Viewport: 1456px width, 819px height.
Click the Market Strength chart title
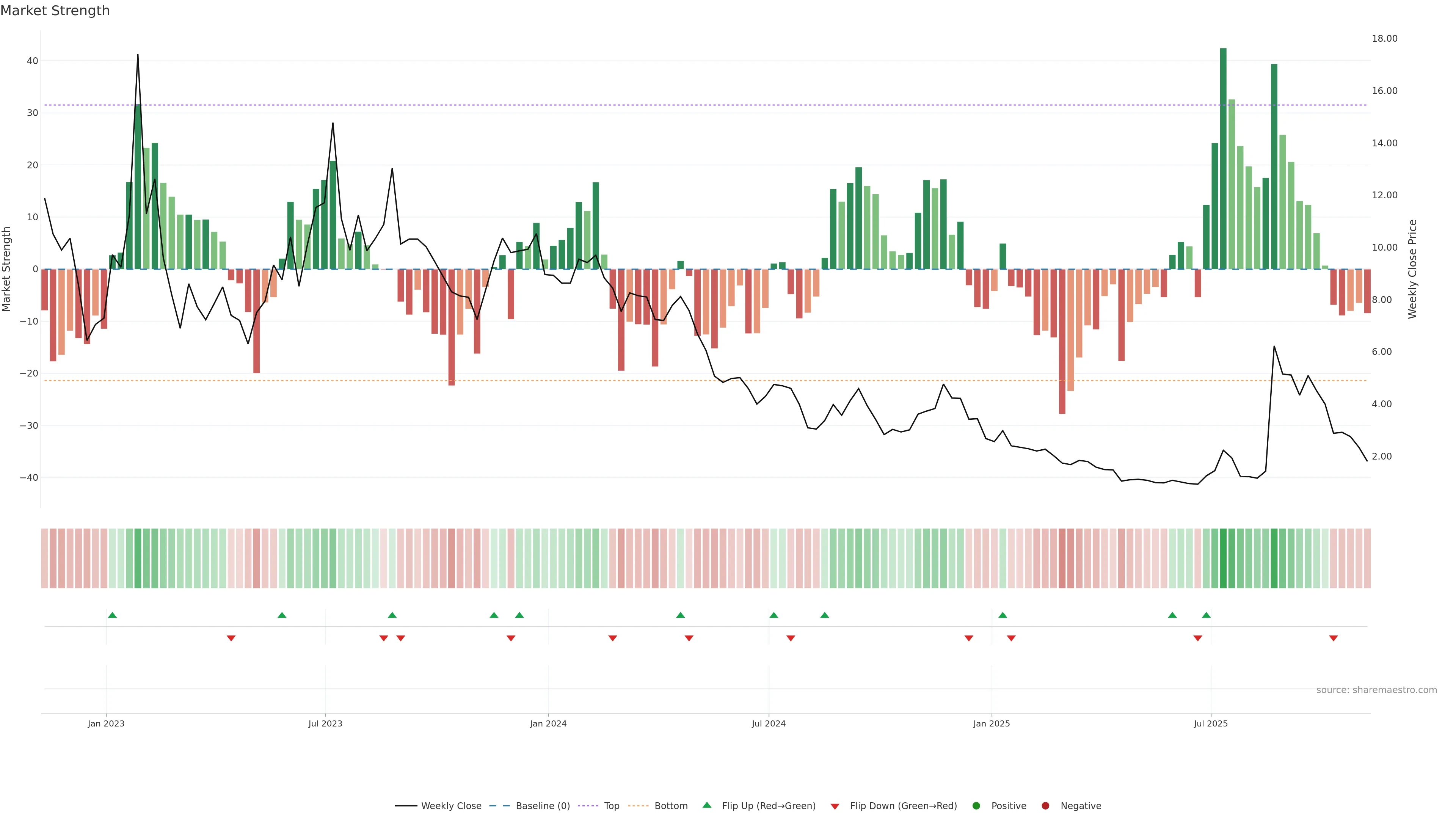tap(55, 11)
